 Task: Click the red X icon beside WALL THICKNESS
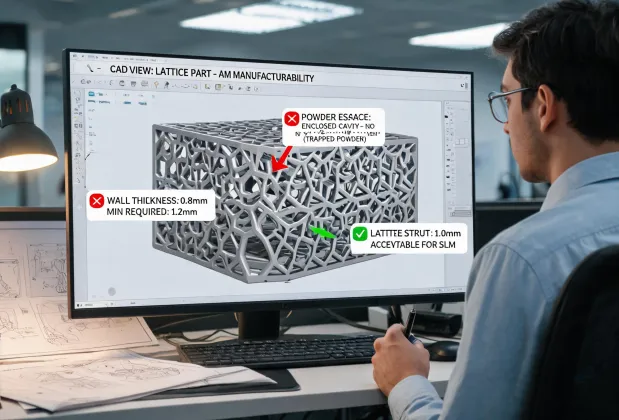coord(97,201)
